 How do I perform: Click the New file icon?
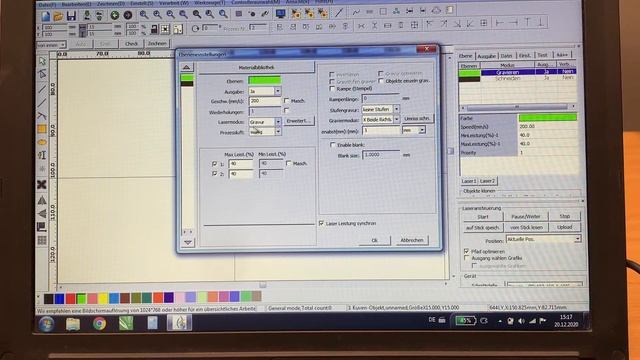(x=45, y=16)
